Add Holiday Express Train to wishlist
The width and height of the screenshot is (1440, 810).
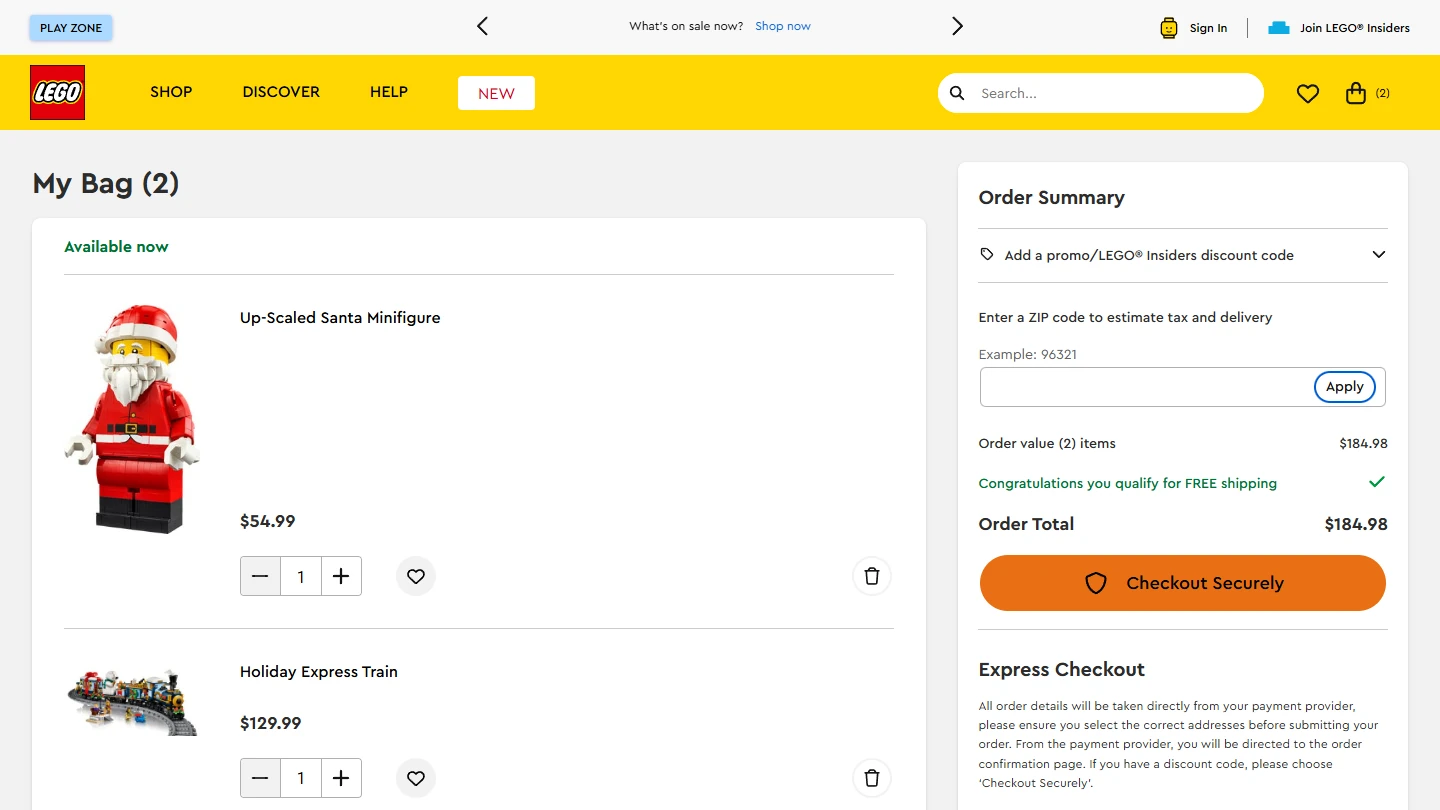click(416, 778)
